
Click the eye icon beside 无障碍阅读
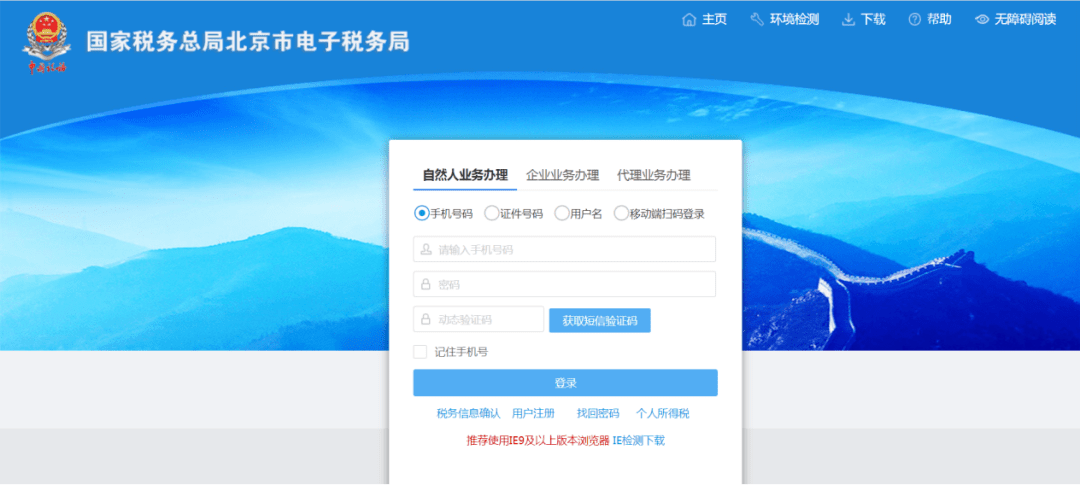(x=982, y=20)
